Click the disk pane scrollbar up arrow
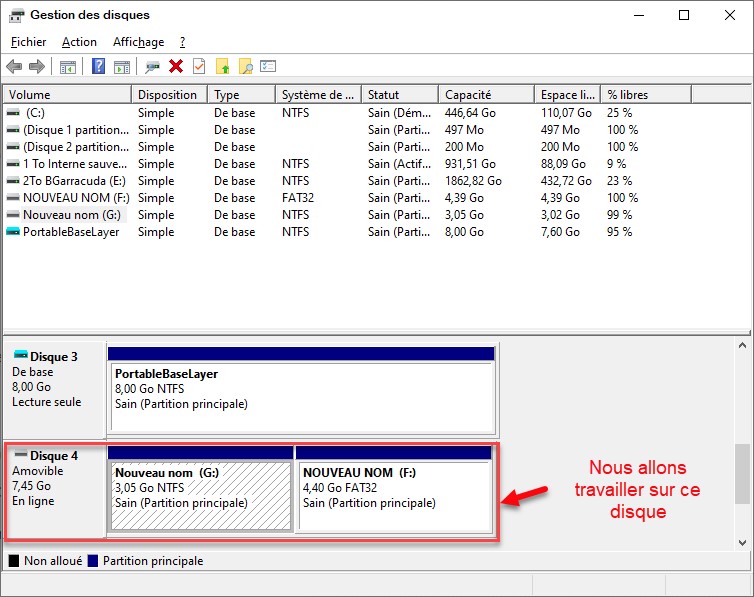The width and height of the screenshot is (754, 597). (743, 346)
